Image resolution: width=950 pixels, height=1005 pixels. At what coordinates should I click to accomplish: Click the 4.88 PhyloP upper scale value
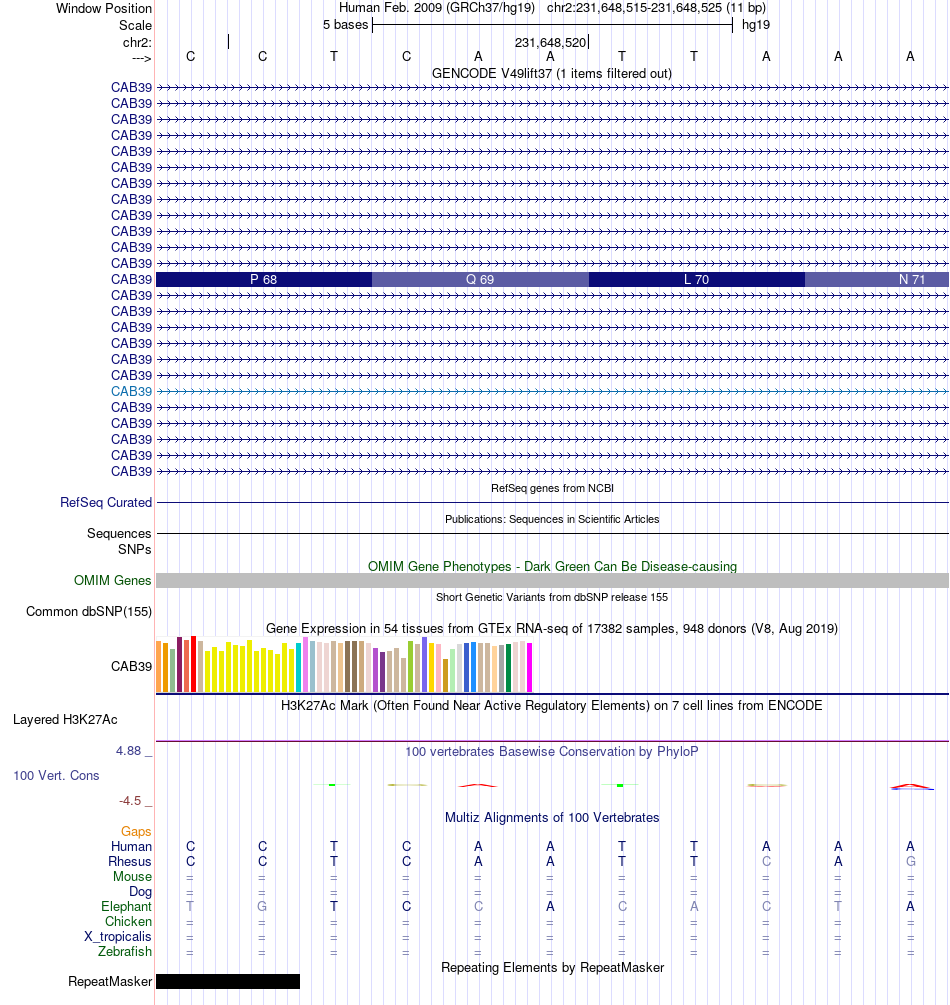click(x=128, y=751)
